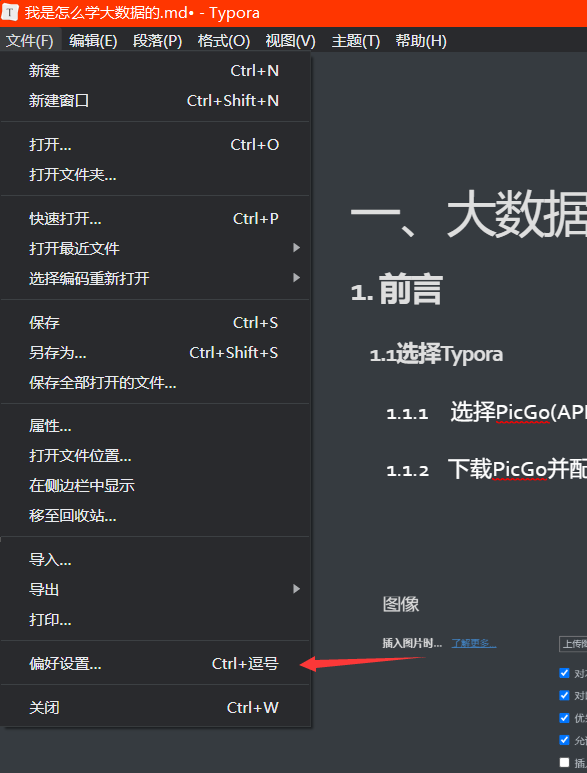Viewport: 587px width, 773px height.
Task: Choose 打开... from the file menu
Action: (155, 145)
